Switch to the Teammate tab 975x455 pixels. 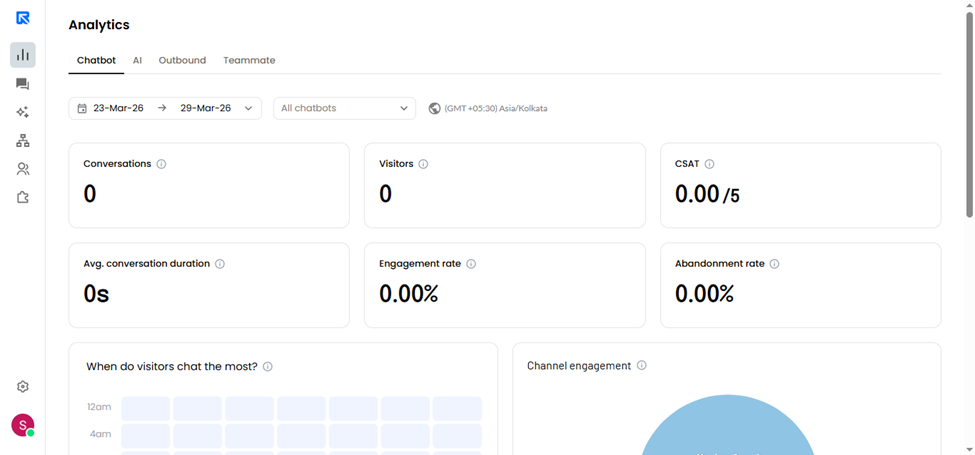249,60
